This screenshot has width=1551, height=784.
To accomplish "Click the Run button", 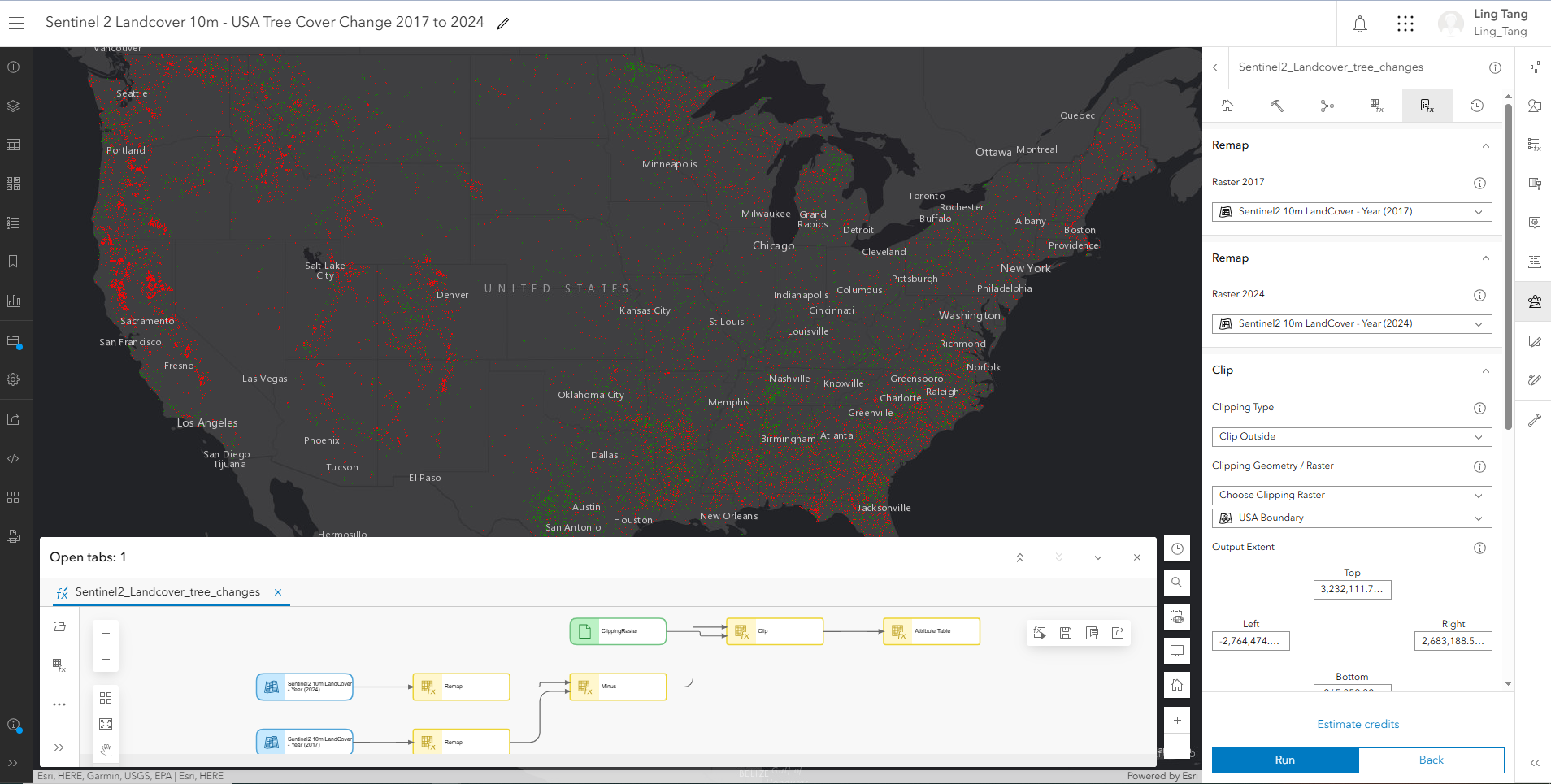I will [1285, 760].
